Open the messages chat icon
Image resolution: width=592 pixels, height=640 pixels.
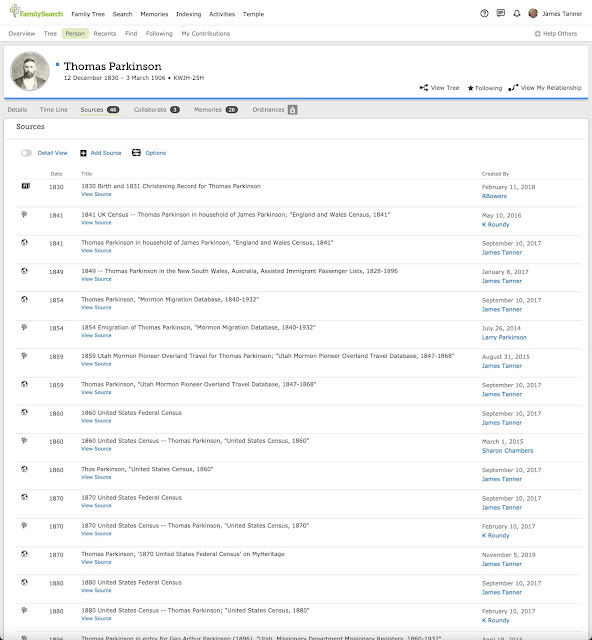click(x=501, y=13)
